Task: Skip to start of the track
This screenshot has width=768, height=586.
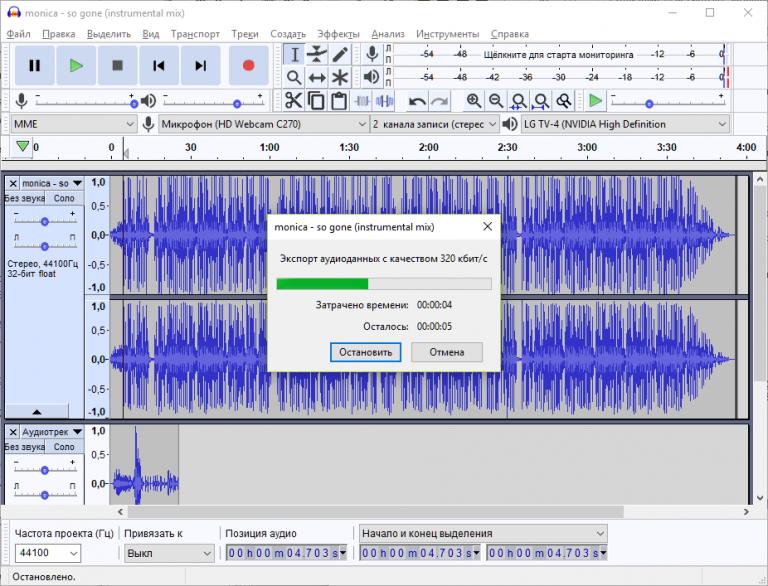Action: (x=159, y=66)
